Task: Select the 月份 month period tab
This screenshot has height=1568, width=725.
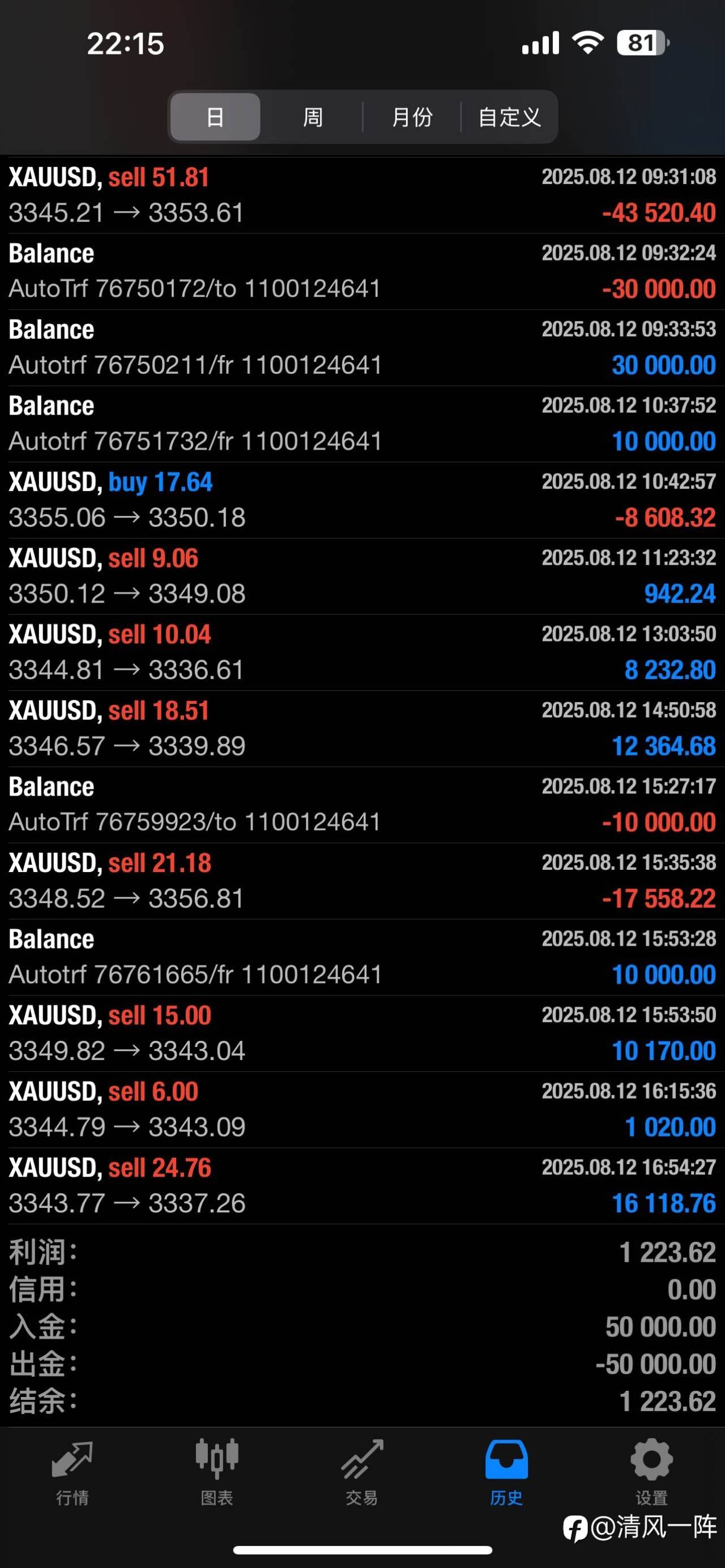Action: pyautogui.click(x=412, y=117)
